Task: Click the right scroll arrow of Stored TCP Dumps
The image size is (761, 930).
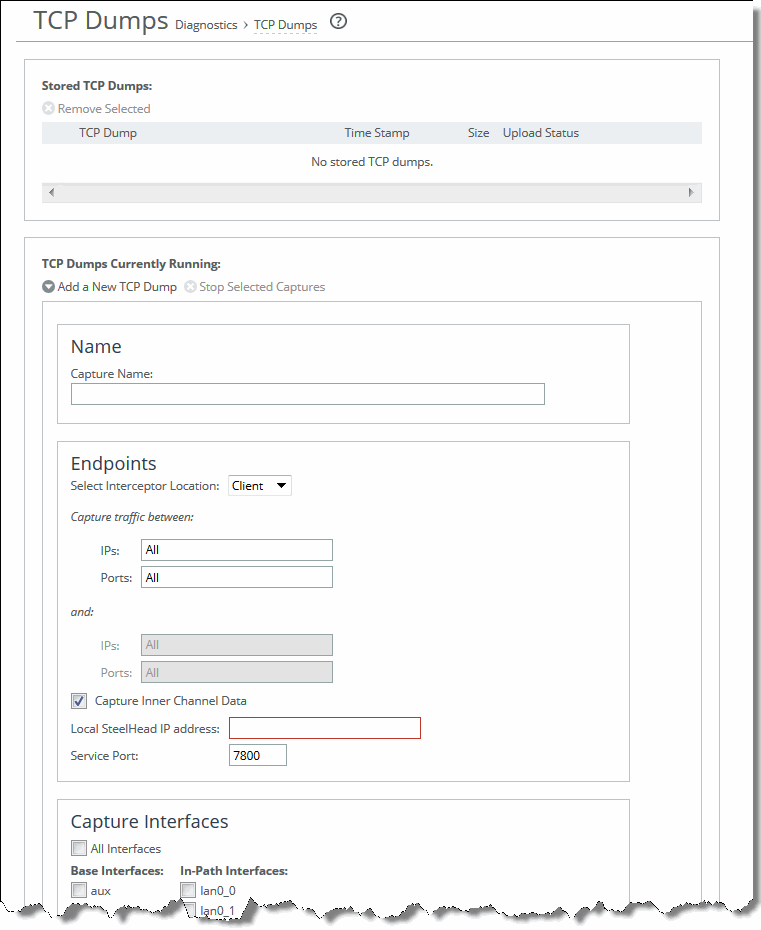Action: (692, 191)
